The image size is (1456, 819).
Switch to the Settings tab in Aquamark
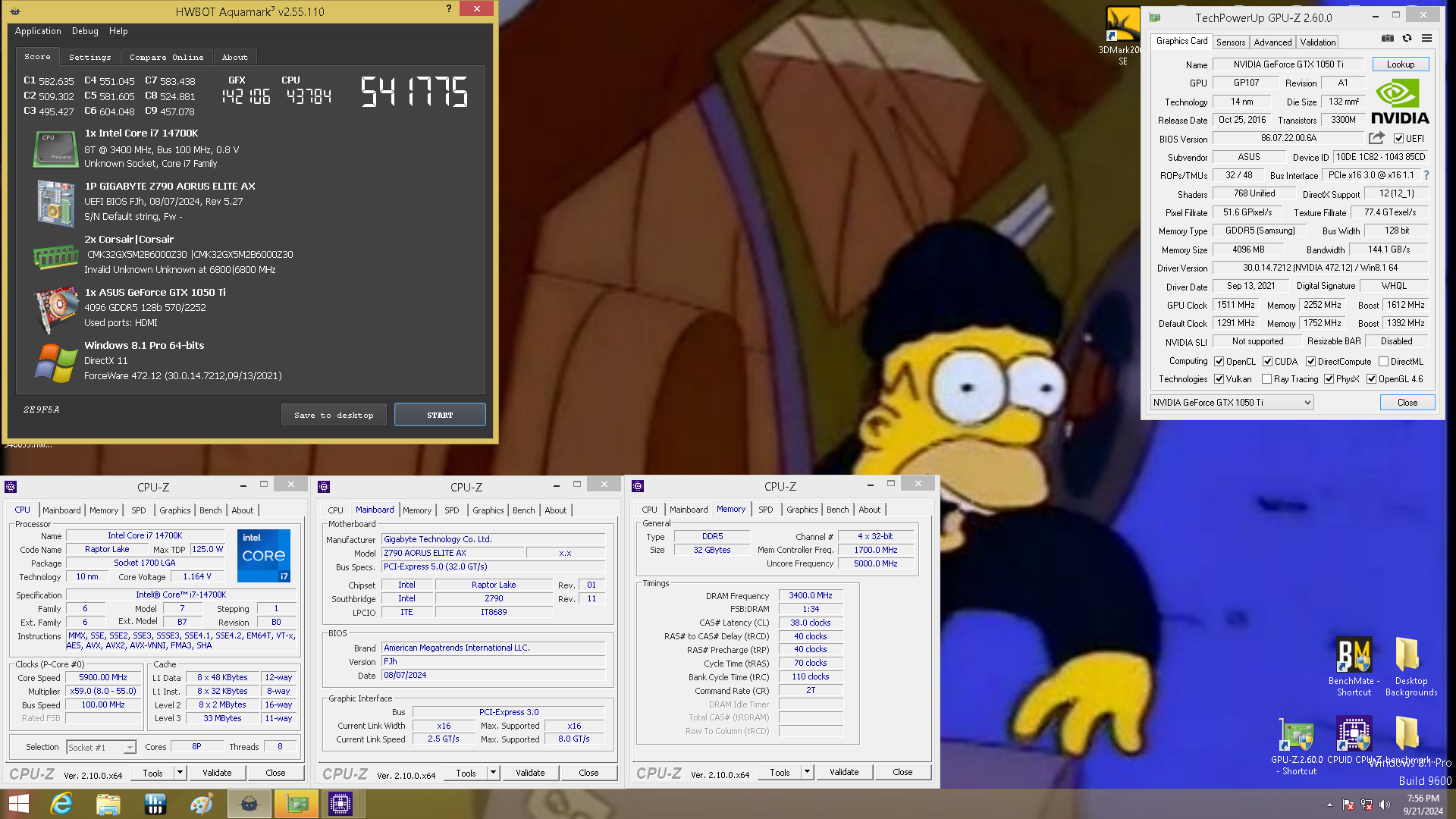pos(89,57)
